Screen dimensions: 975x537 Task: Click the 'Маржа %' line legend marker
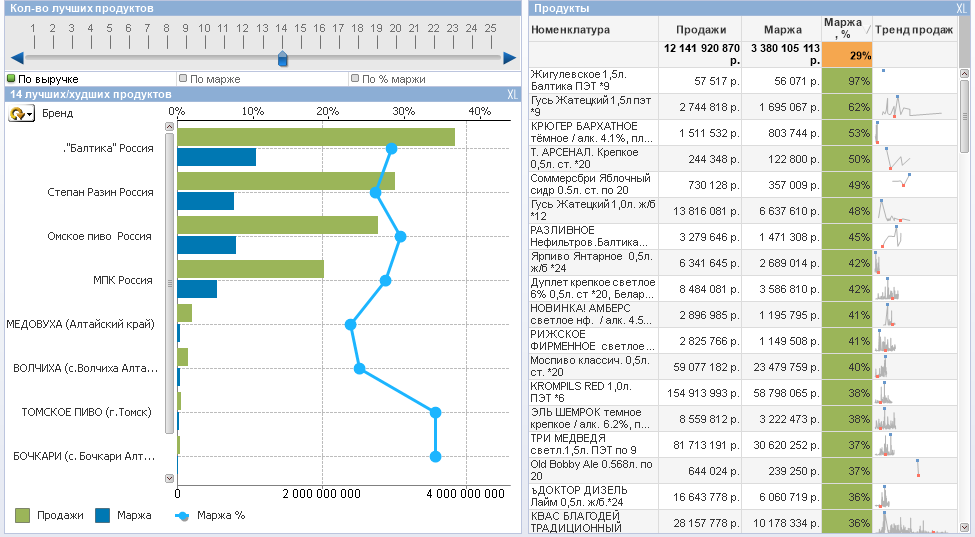coord(182,515)
